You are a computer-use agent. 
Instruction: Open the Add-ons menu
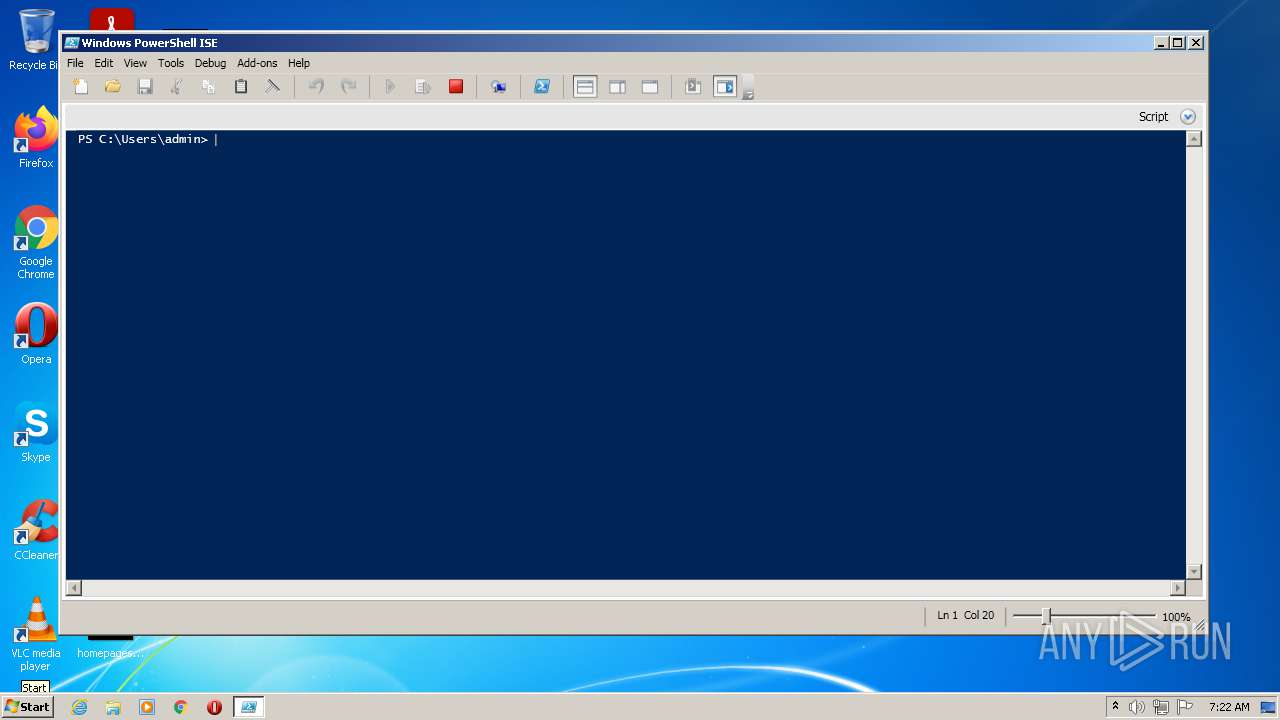pos(257,63)
